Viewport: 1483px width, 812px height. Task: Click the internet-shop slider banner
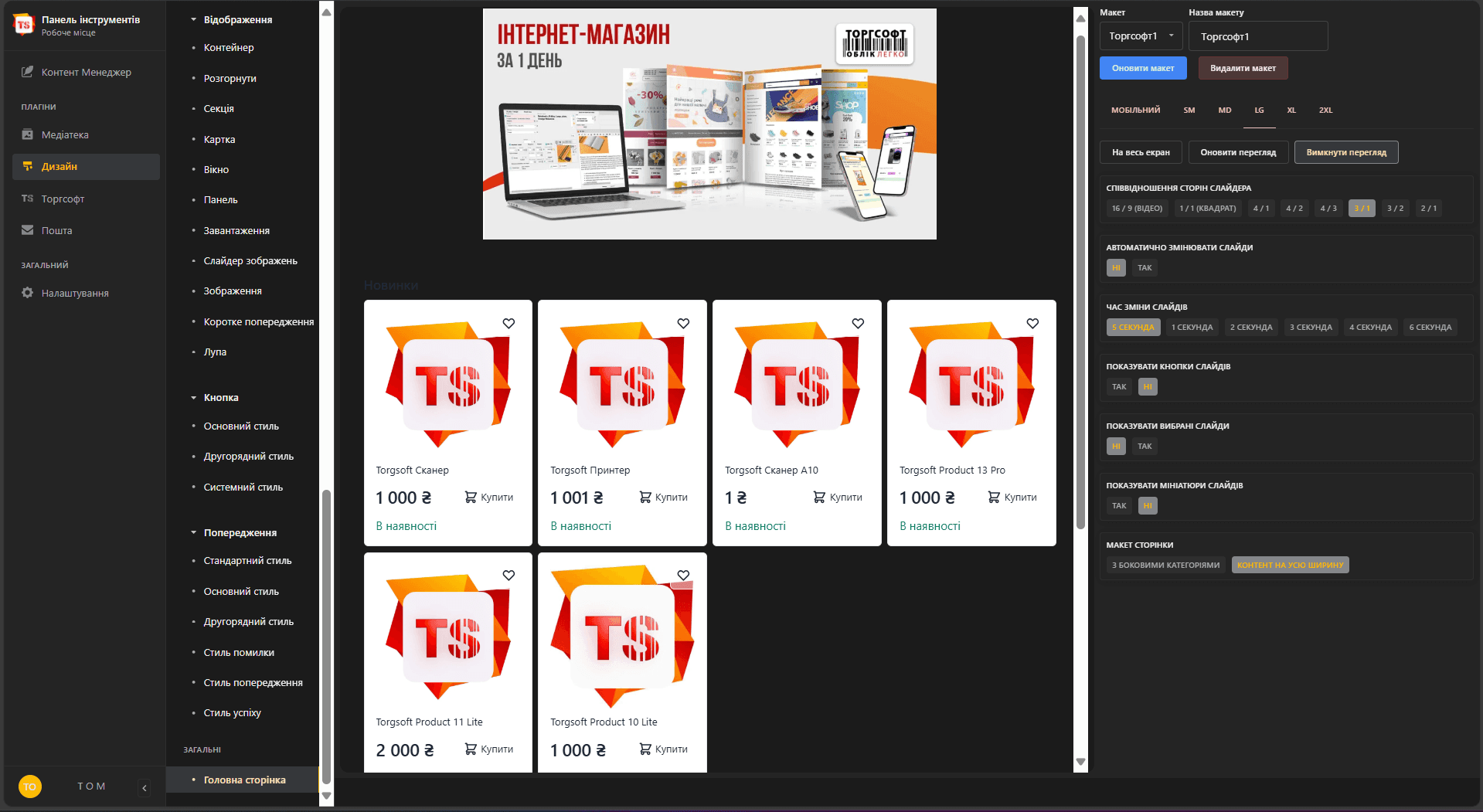pyautogui.click(x=709, y=124)
